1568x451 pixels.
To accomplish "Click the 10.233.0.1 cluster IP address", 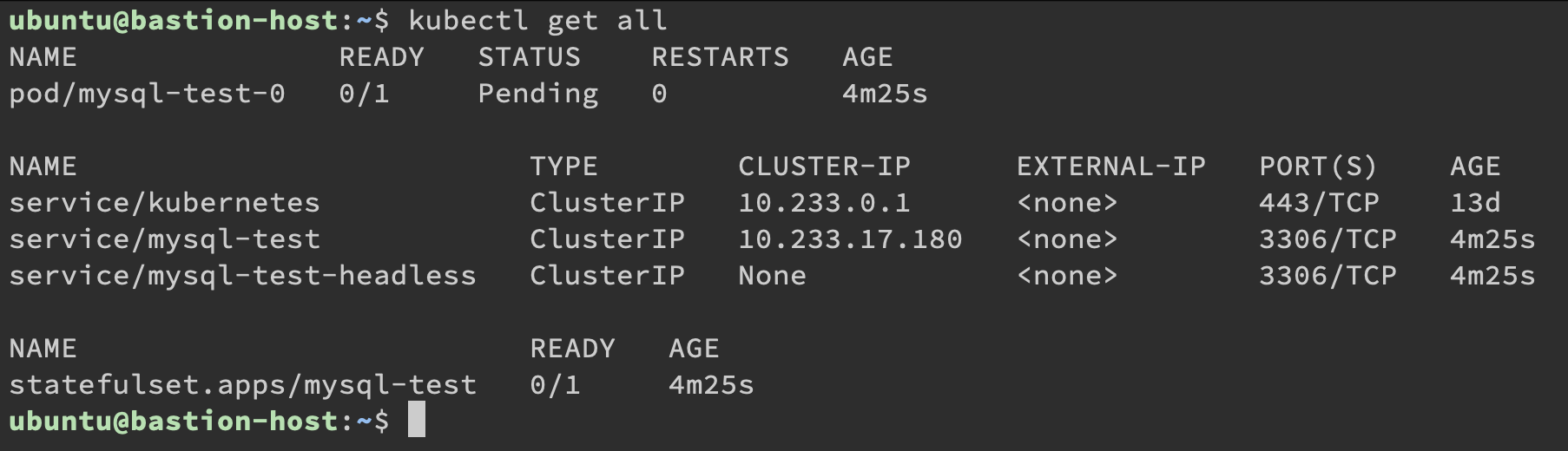I will (824, 203).
